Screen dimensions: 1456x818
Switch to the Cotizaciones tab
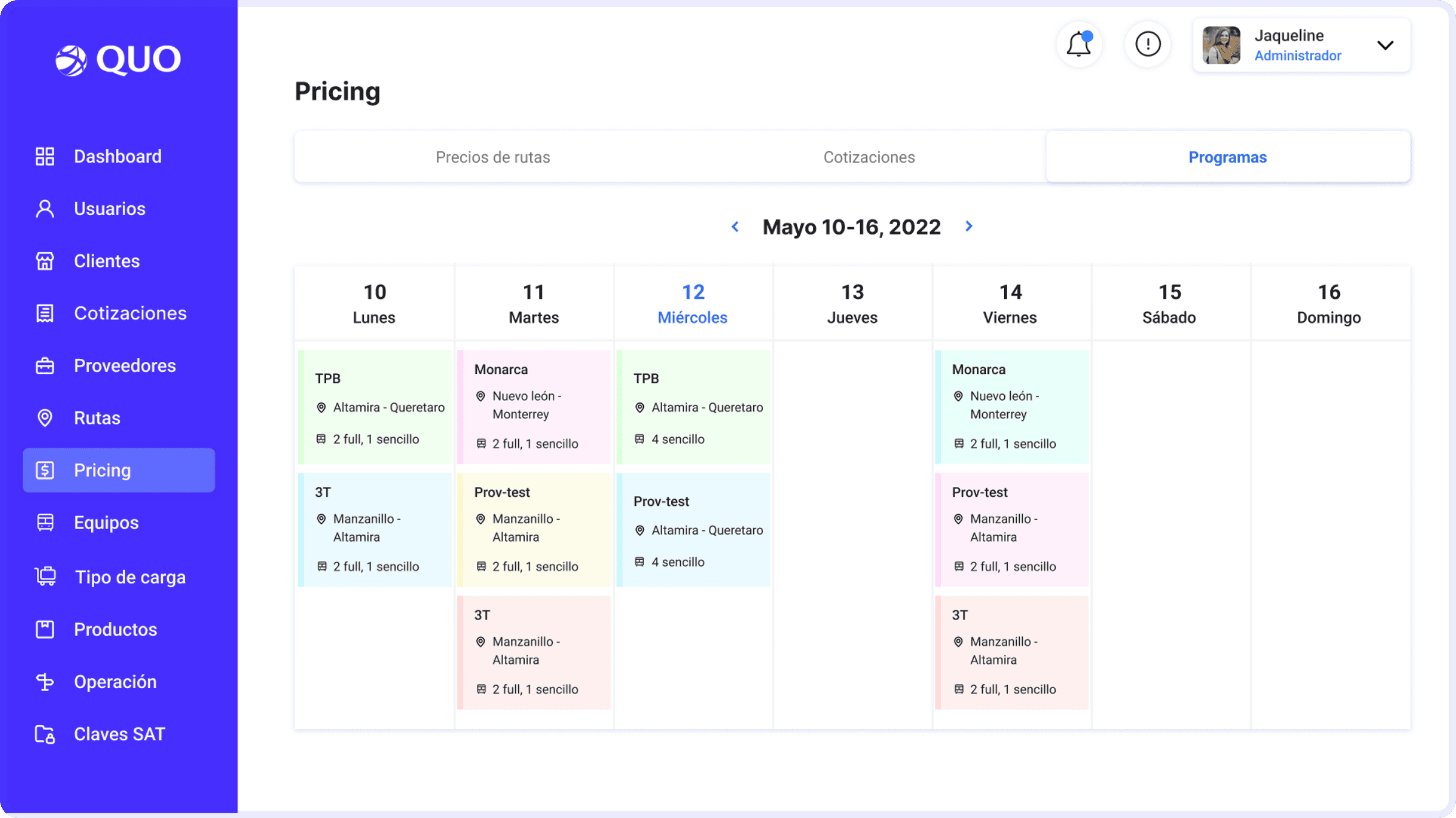[x=869, y=157]
